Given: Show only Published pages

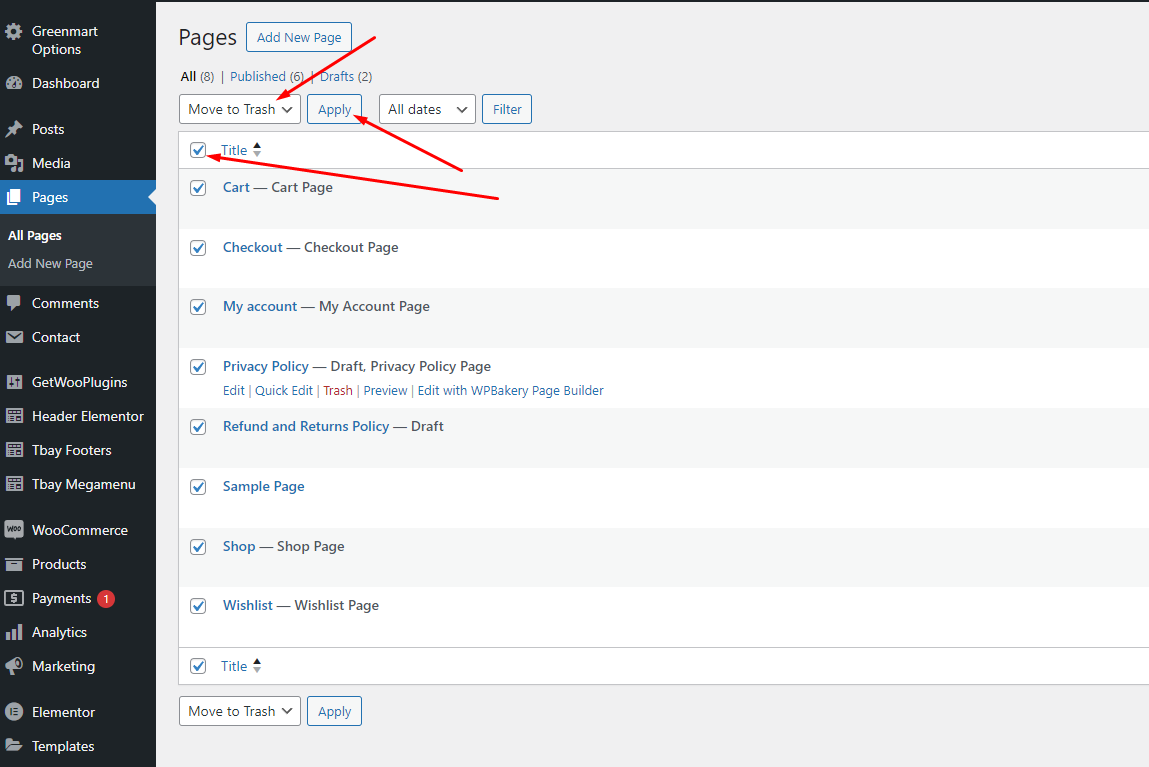Looking at the screenshot, I should (258, 76).
